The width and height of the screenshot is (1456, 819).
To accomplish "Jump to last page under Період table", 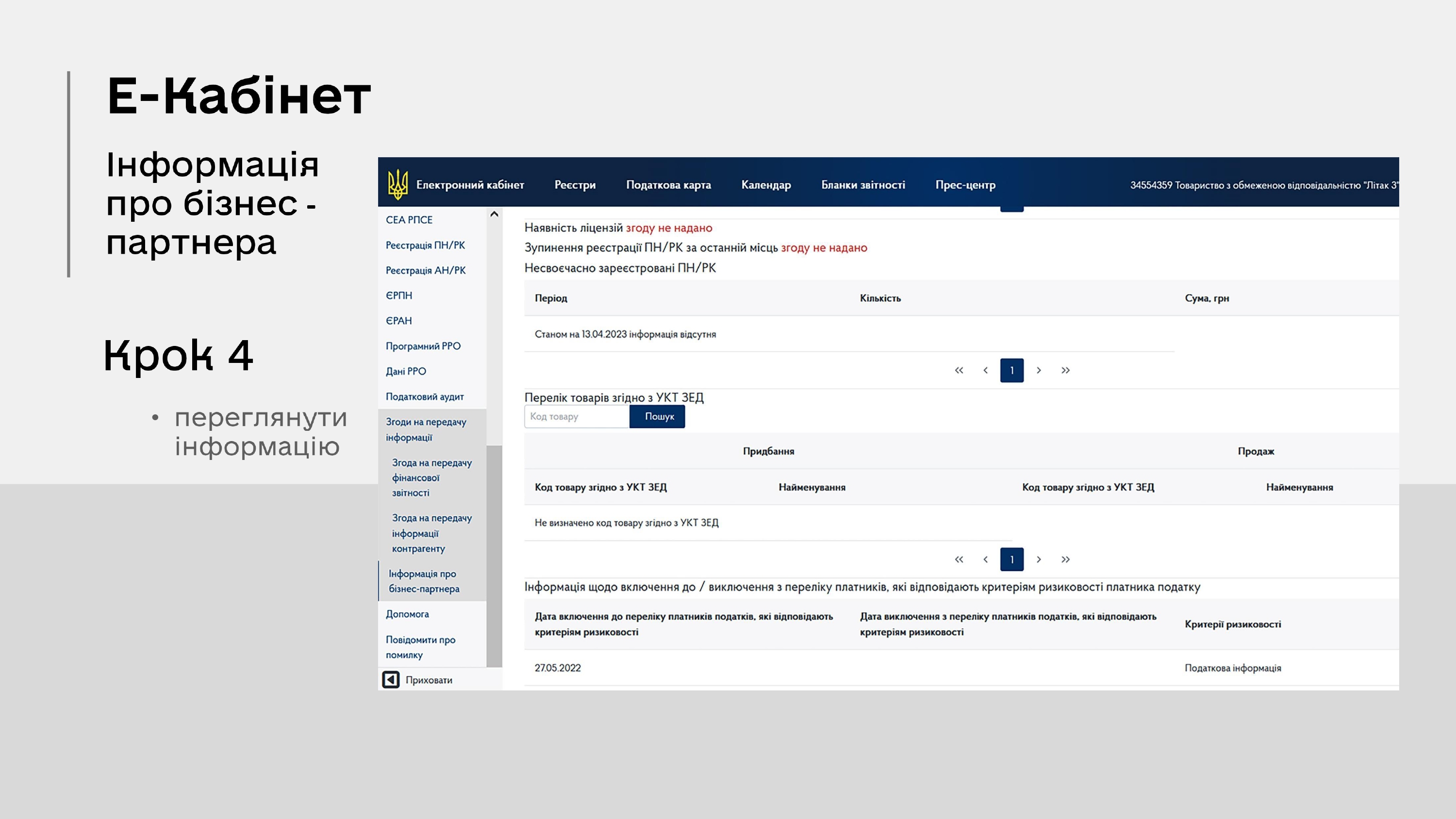I will pyautogui.click(x=1065, y=370).
